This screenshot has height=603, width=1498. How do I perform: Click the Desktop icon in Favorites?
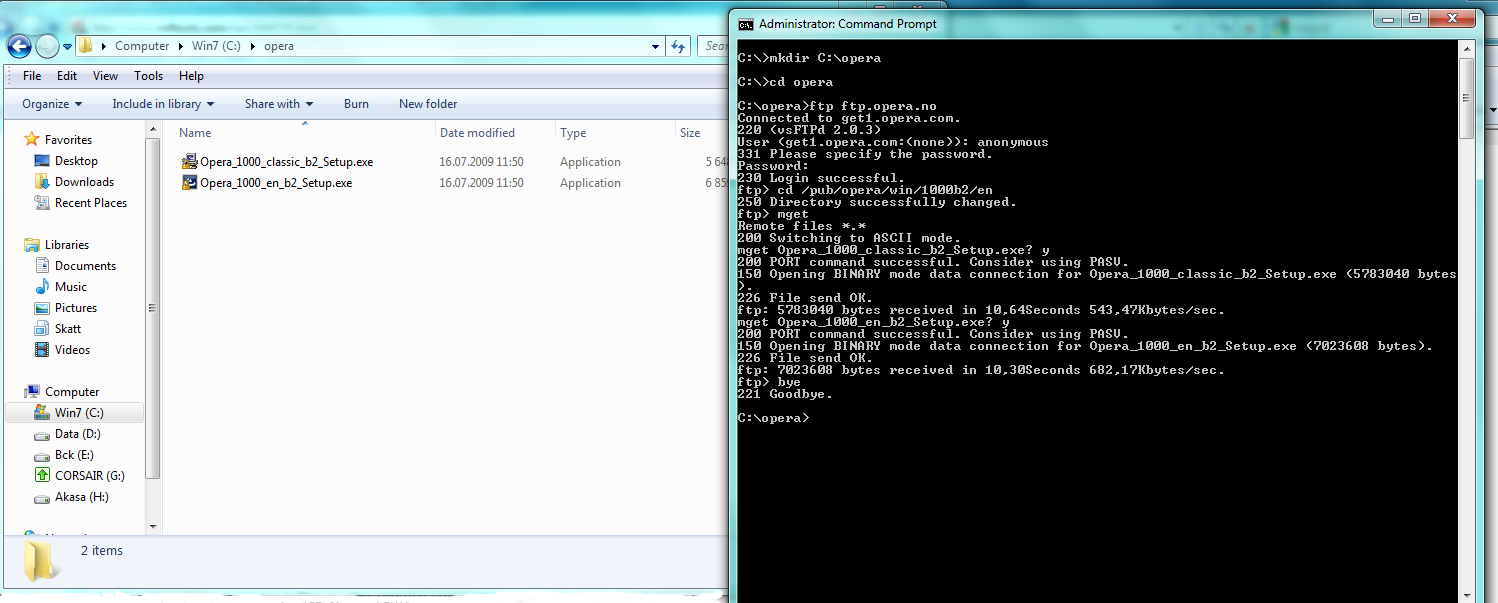point(42,161)
